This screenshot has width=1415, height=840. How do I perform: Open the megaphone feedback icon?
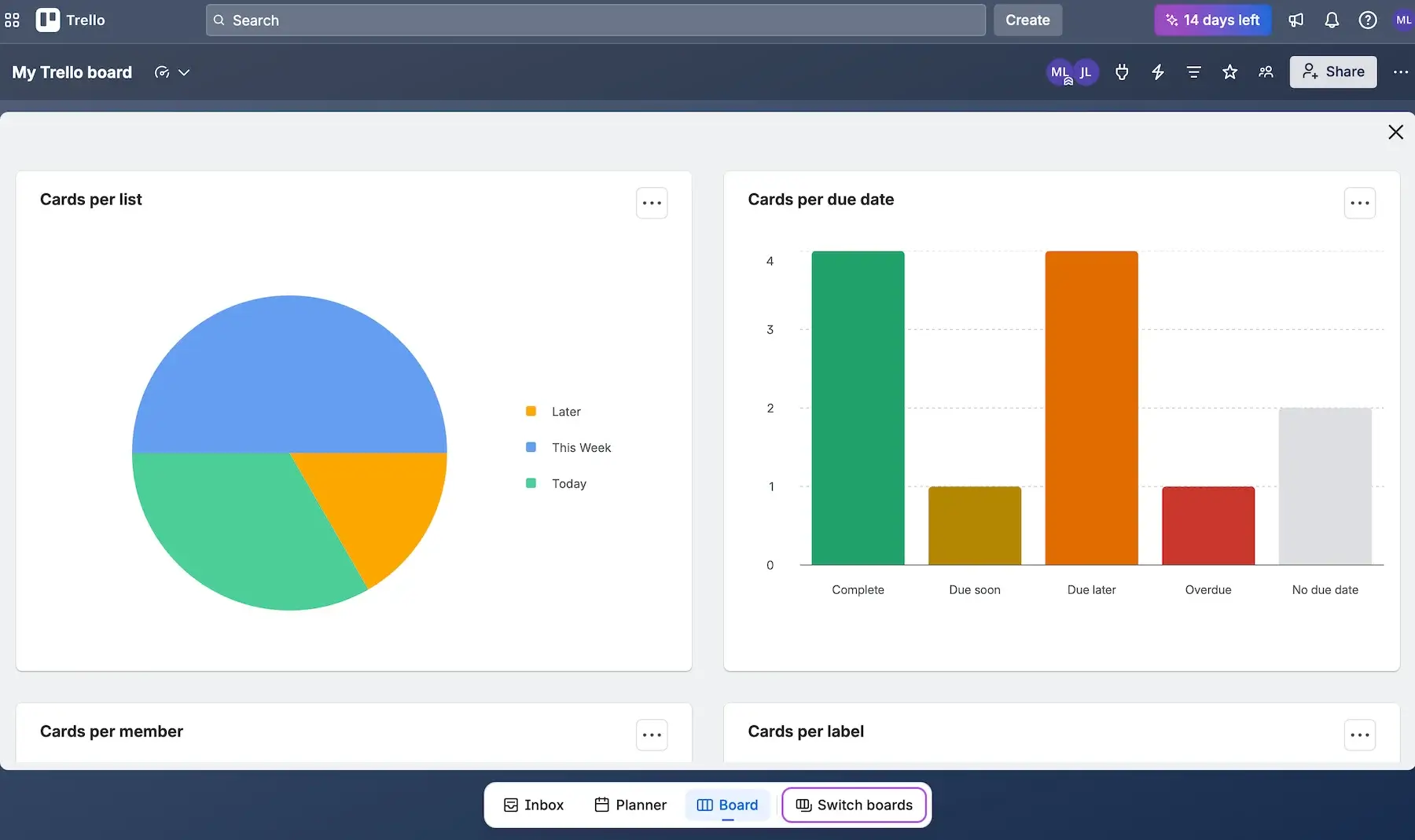tap(1296, 20)
